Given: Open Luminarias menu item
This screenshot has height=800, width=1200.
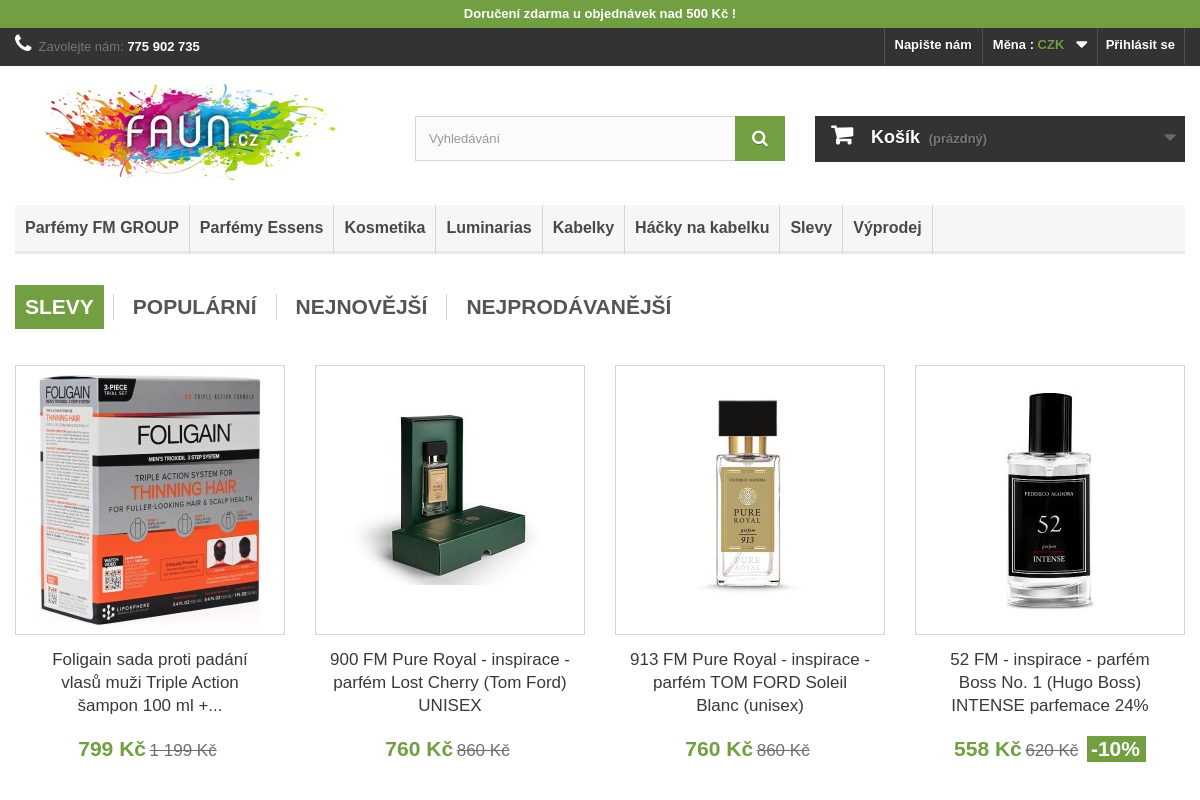Looking at the screenshot, I should pos(489,228).
